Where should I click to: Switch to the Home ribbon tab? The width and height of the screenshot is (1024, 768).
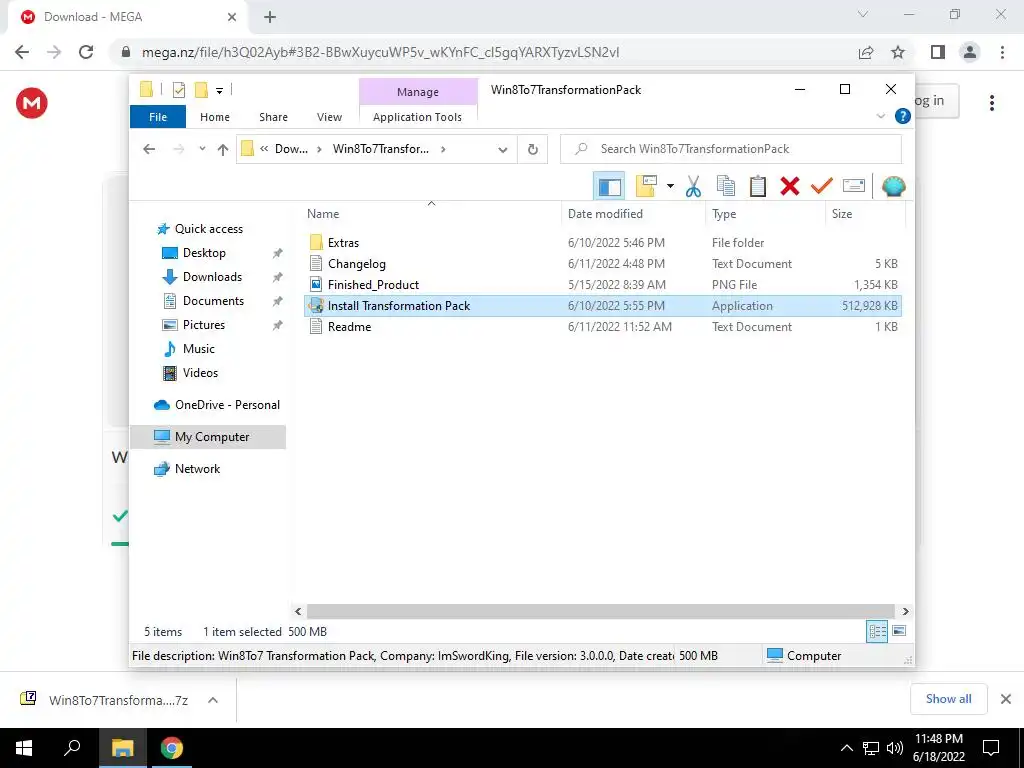click(x=215, y=117)
